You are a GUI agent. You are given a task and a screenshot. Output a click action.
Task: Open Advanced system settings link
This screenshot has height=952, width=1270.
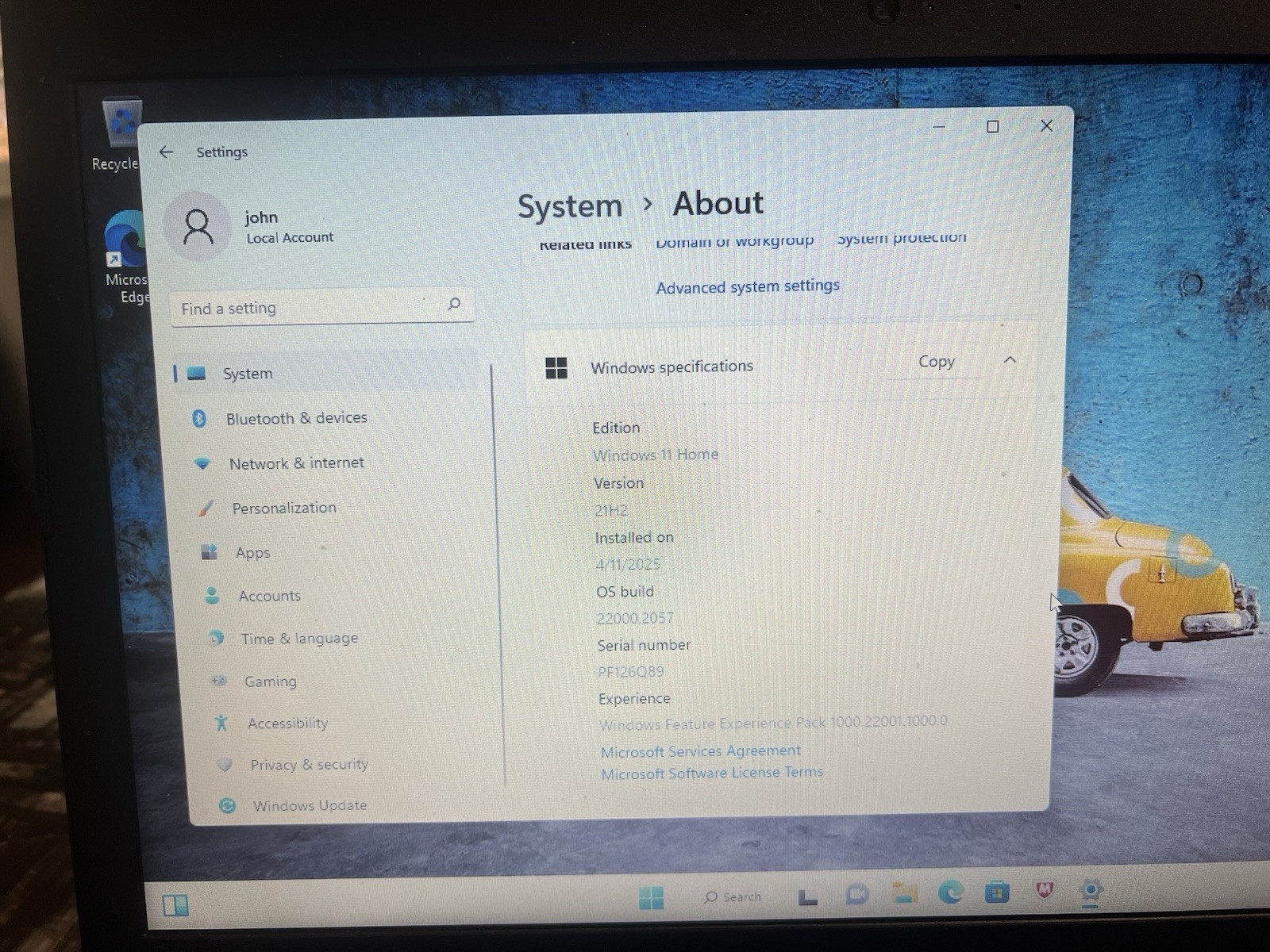[748, 286]
